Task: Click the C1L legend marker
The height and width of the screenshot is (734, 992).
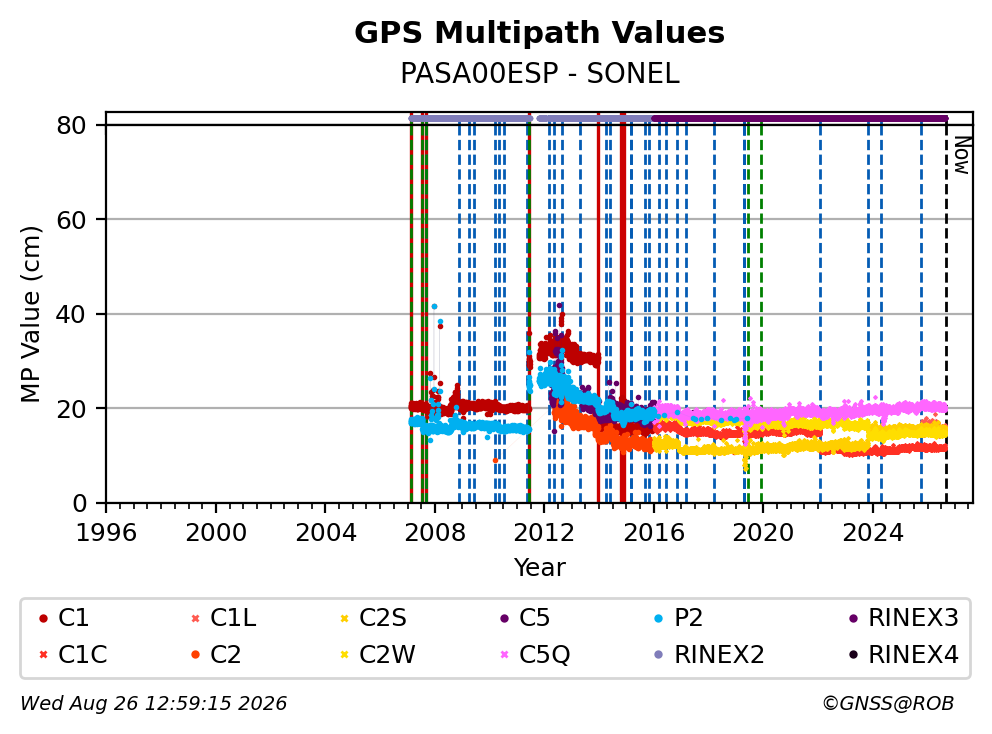Action: 195,618
